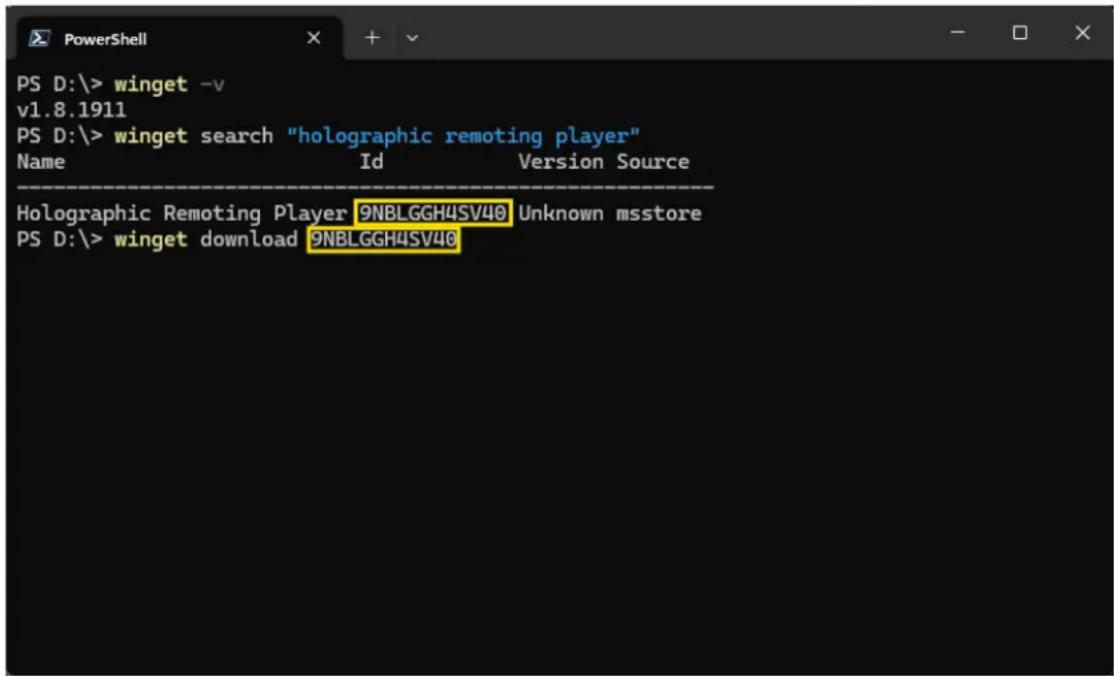The image size is (1114, 676).
Task: Click the 'winget -v' command text
Action: [169, 85]
